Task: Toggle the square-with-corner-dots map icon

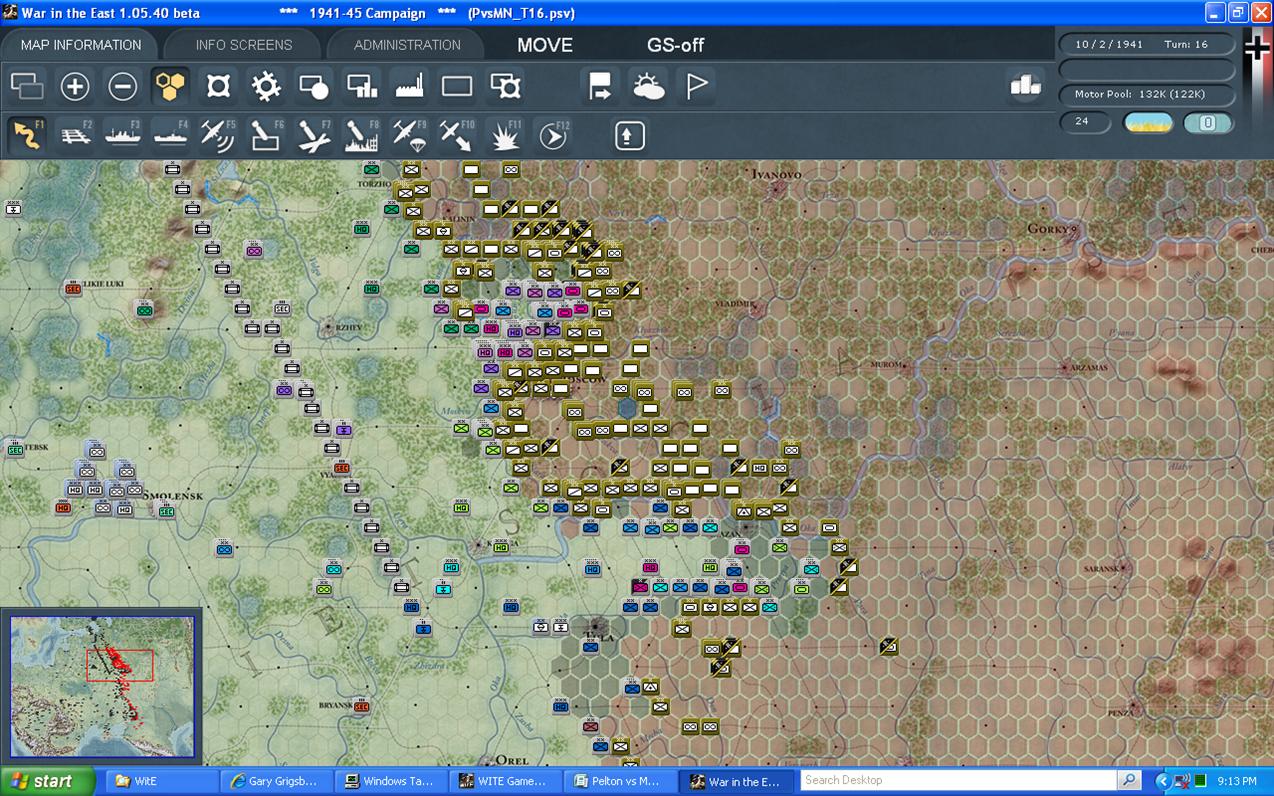Action: 218,86
